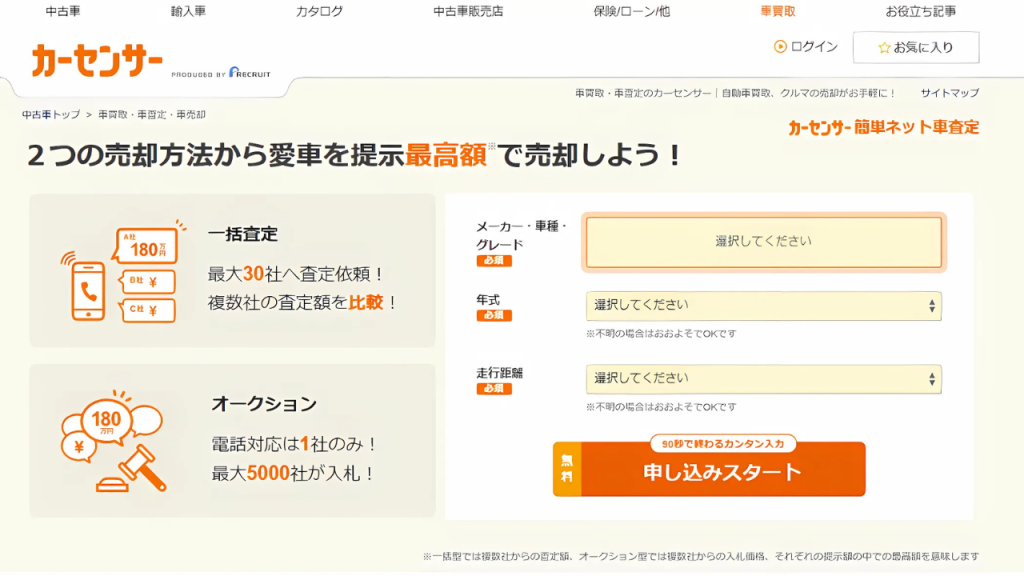Click the smartphone 一括査定 illustration

118,272
